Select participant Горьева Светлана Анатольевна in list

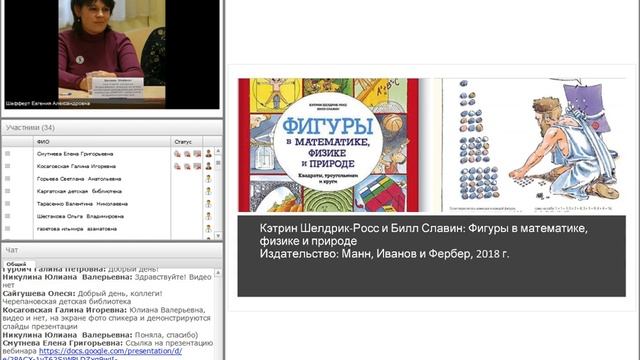pyautogui.click(x=79, y=179)
